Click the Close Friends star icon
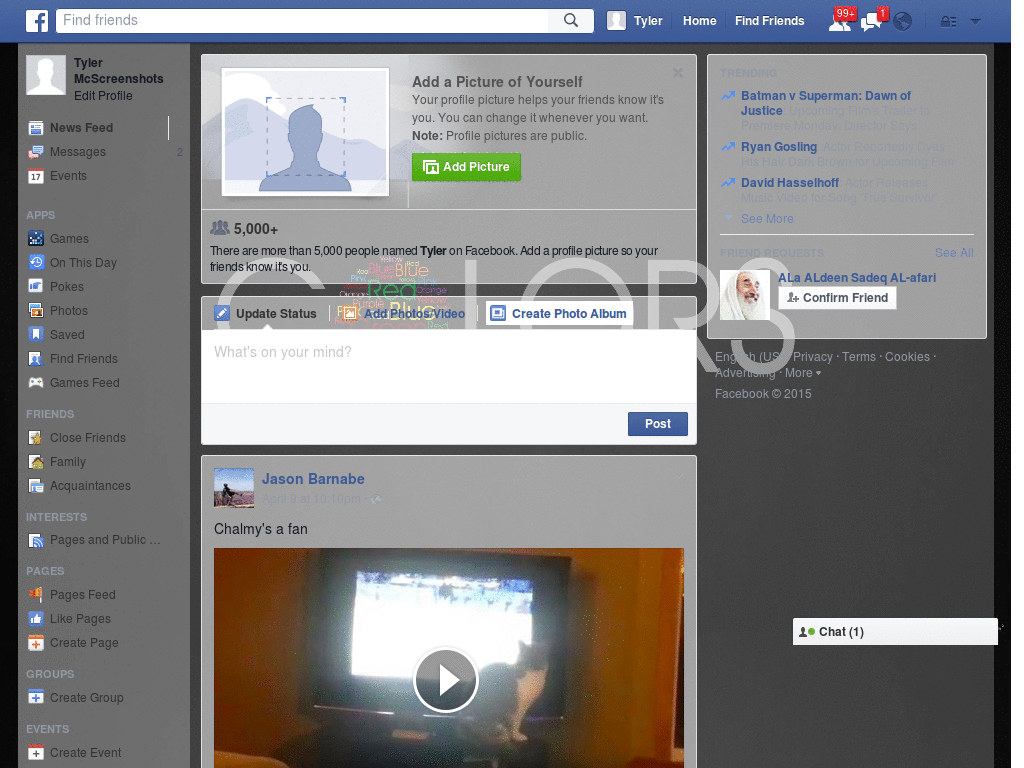Image resolution: width=1024 pixels, height=768 pixels. coord(36,438)
